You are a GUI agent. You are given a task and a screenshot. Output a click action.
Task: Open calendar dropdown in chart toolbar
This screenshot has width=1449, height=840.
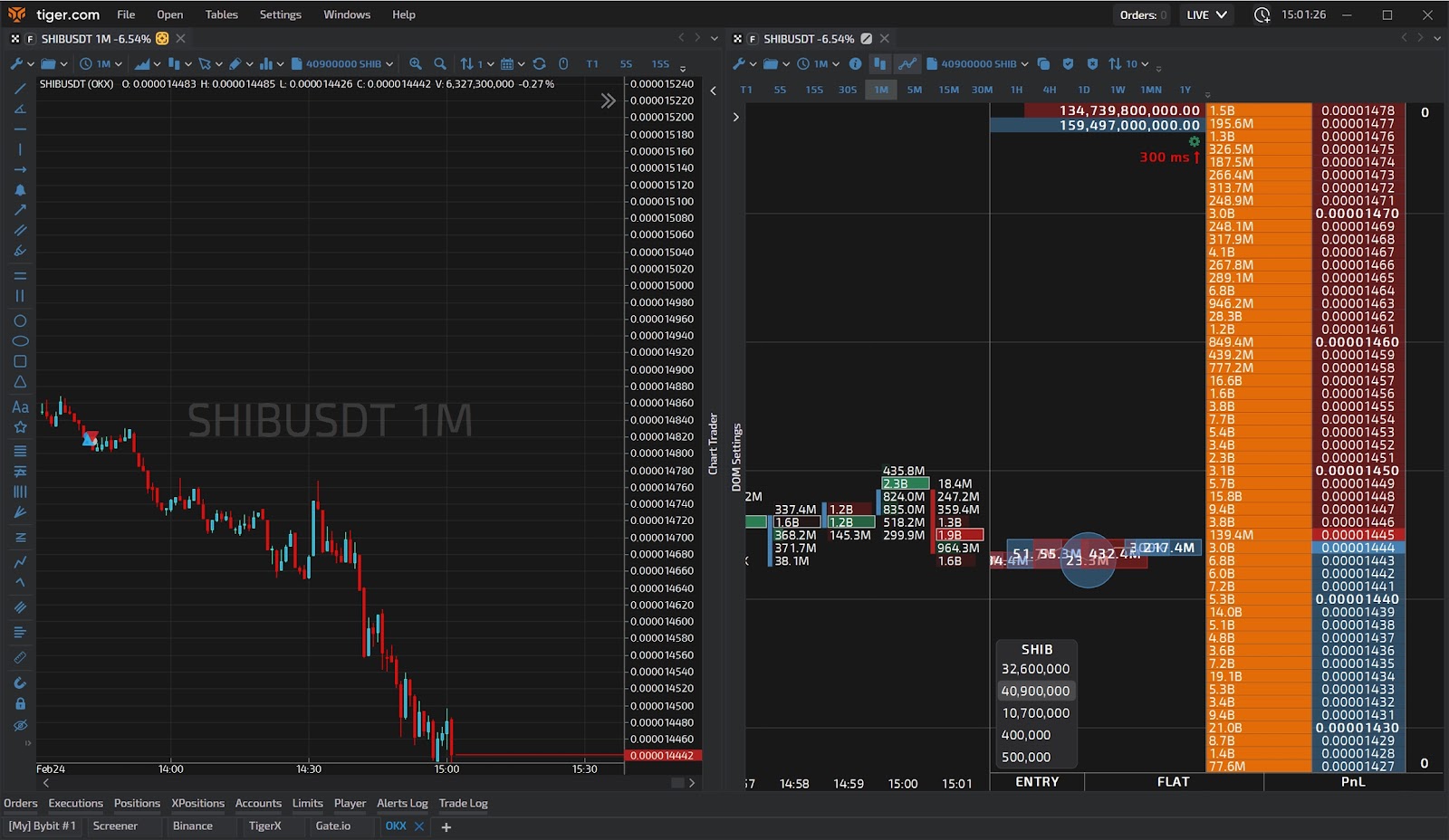point(513,63)
